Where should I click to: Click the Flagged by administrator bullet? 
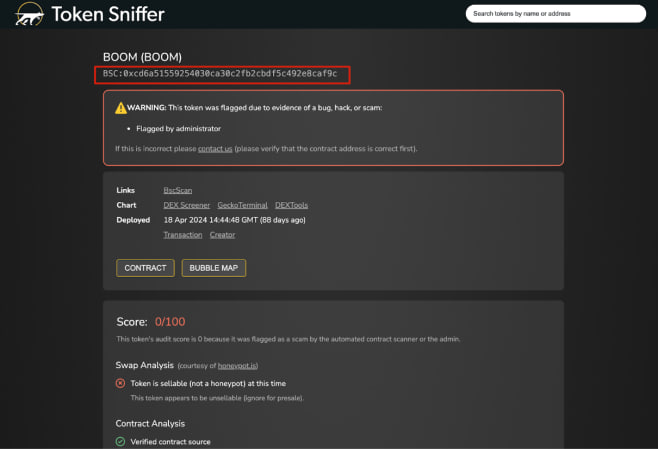point(178,129)
